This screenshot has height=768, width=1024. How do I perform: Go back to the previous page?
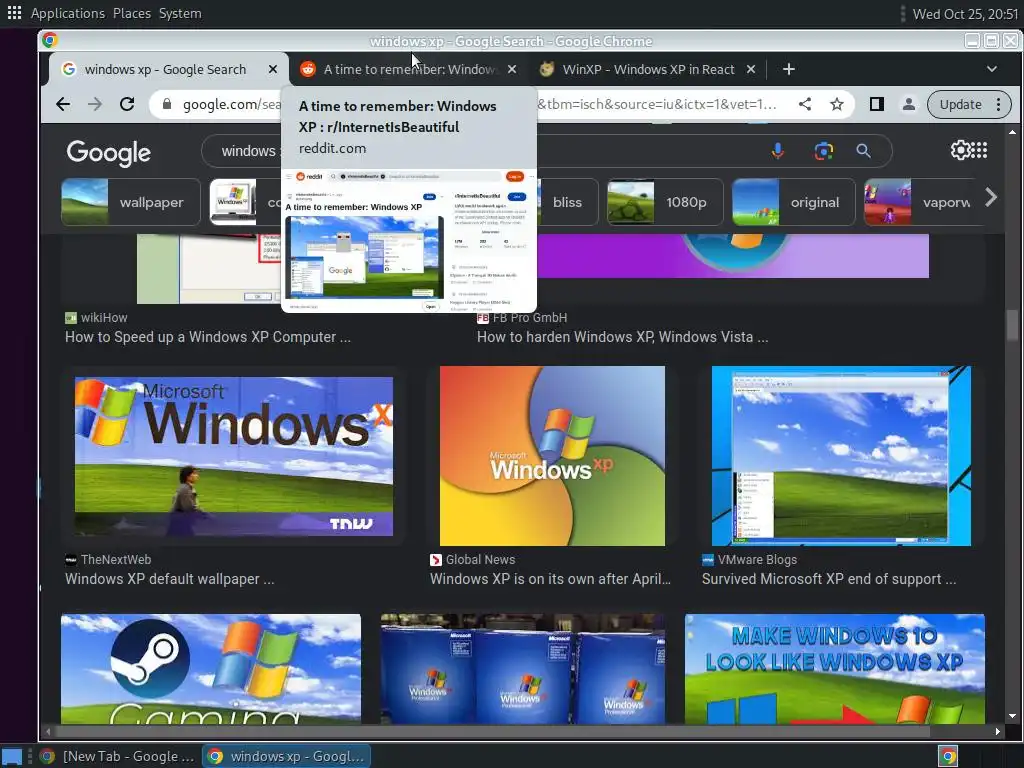(x=63, y=104)
